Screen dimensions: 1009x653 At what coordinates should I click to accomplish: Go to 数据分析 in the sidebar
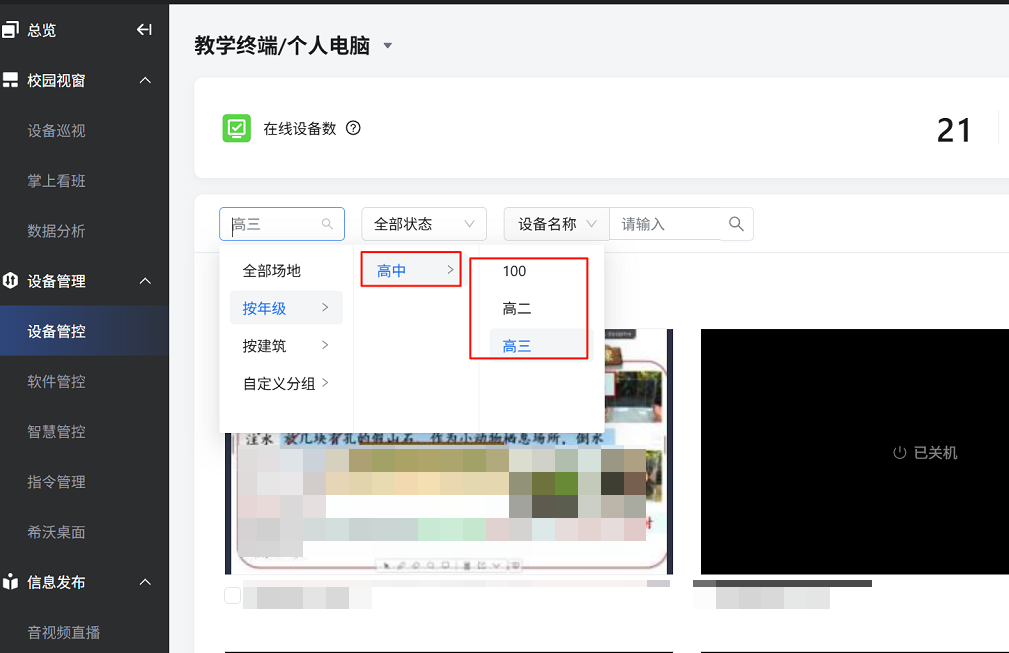56,231
